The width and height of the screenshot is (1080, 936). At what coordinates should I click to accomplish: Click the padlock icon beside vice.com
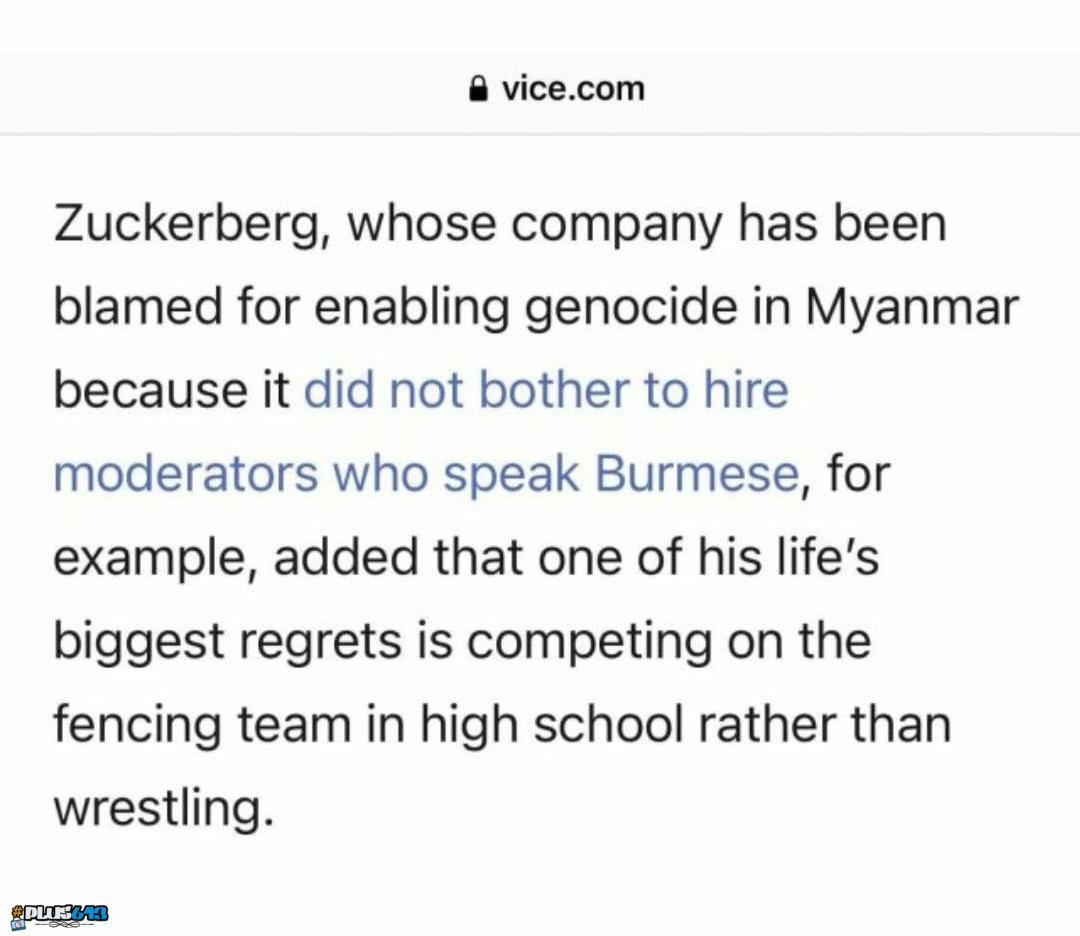pyautogui.click(x=478, y=88)
